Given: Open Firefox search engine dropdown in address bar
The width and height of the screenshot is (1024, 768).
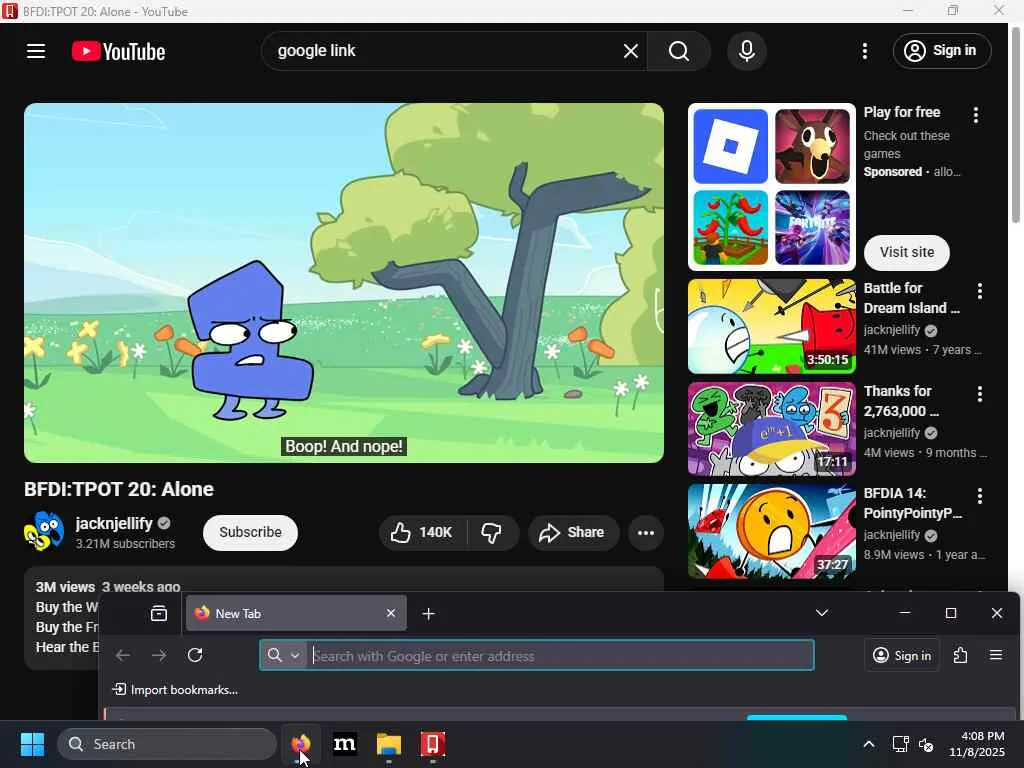Looking at the screenshot, I should click(284, 655).
